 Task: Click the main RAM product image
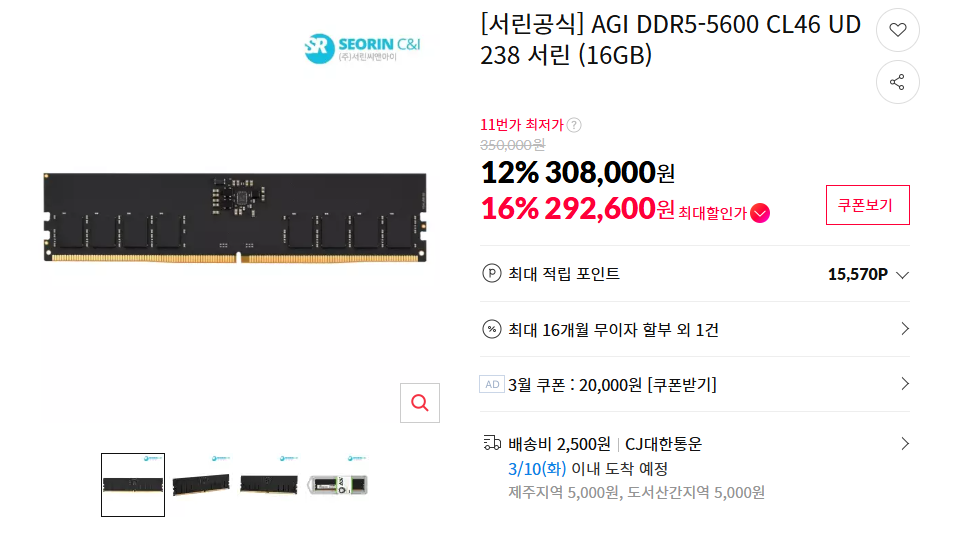tap(235, 218)
